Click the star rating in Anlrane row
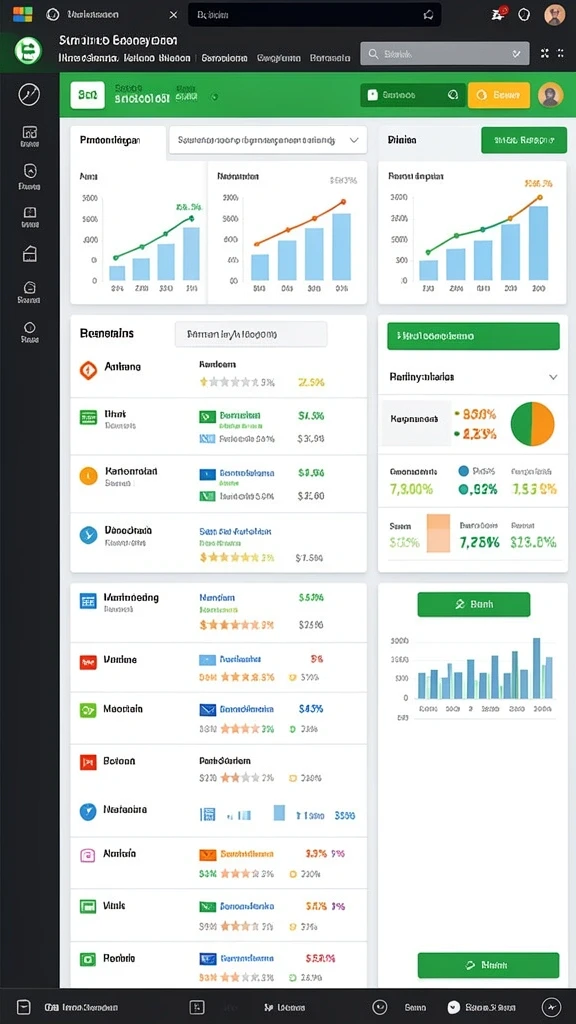The height and width of the screenshot is (1024, 576). click(229, 383)
